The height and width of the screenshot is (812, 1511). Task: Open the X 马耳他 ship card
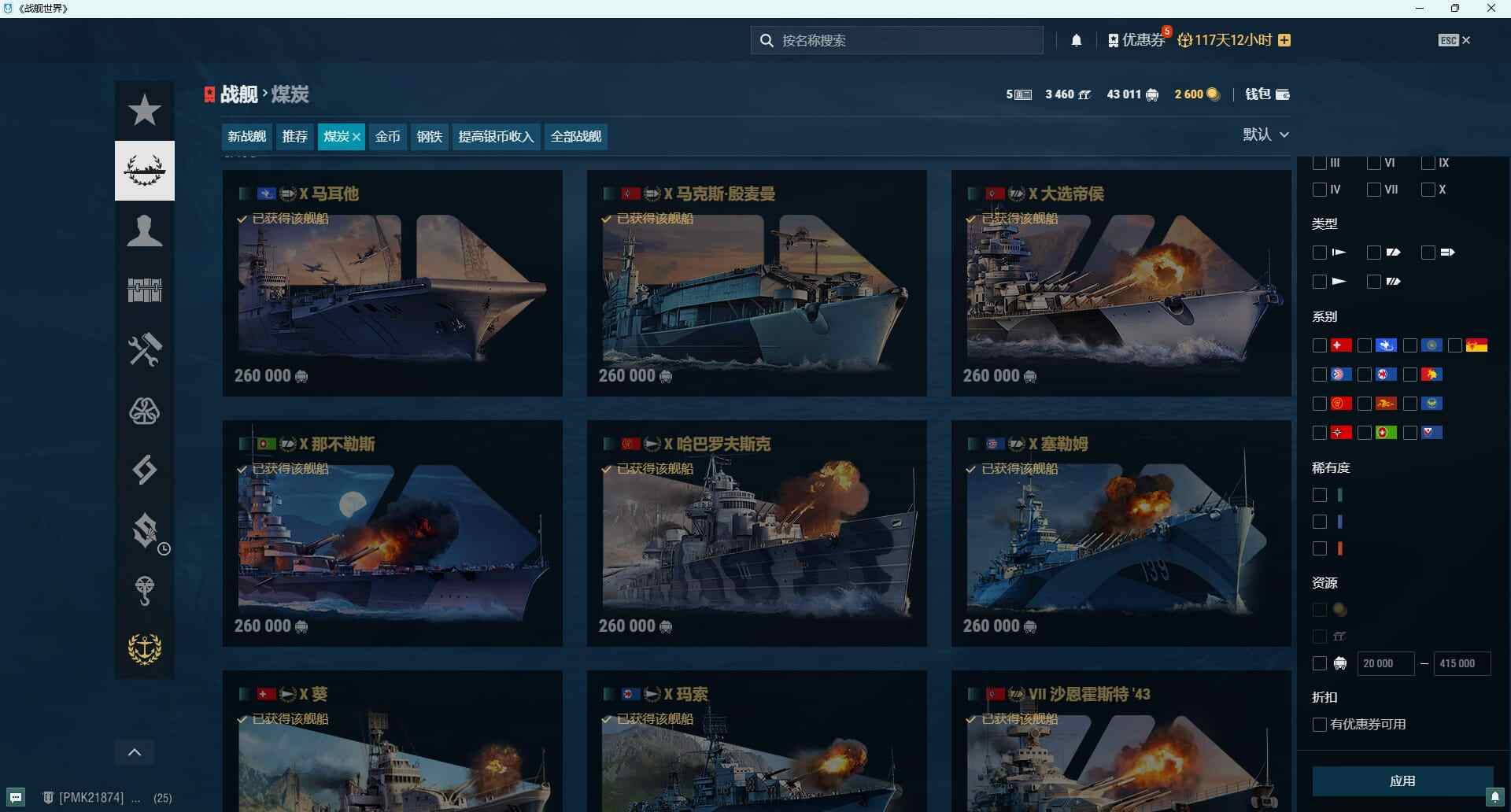point(393,283)
